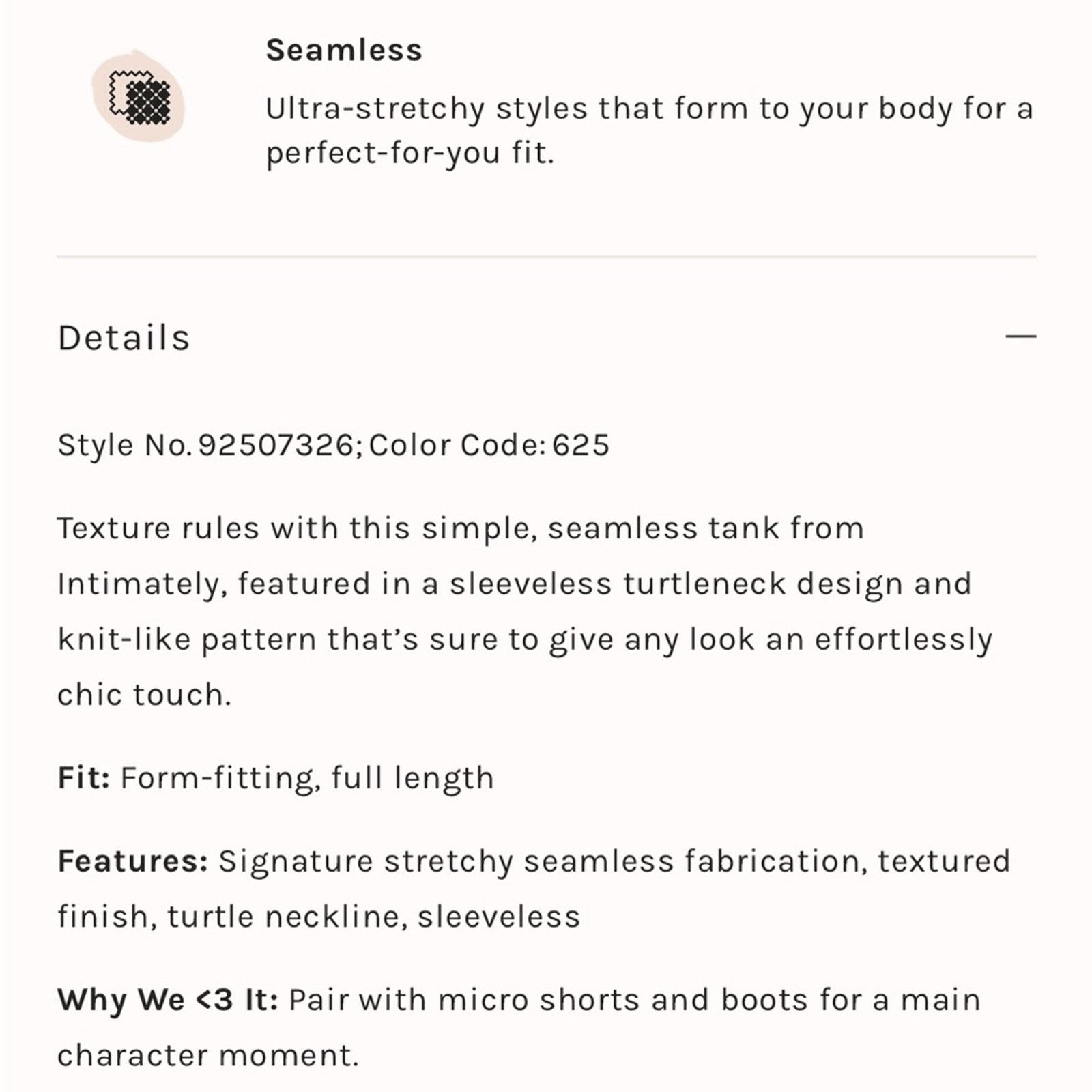
Task: Click the Form-fitting, full length text
Action: pos(307,778)
